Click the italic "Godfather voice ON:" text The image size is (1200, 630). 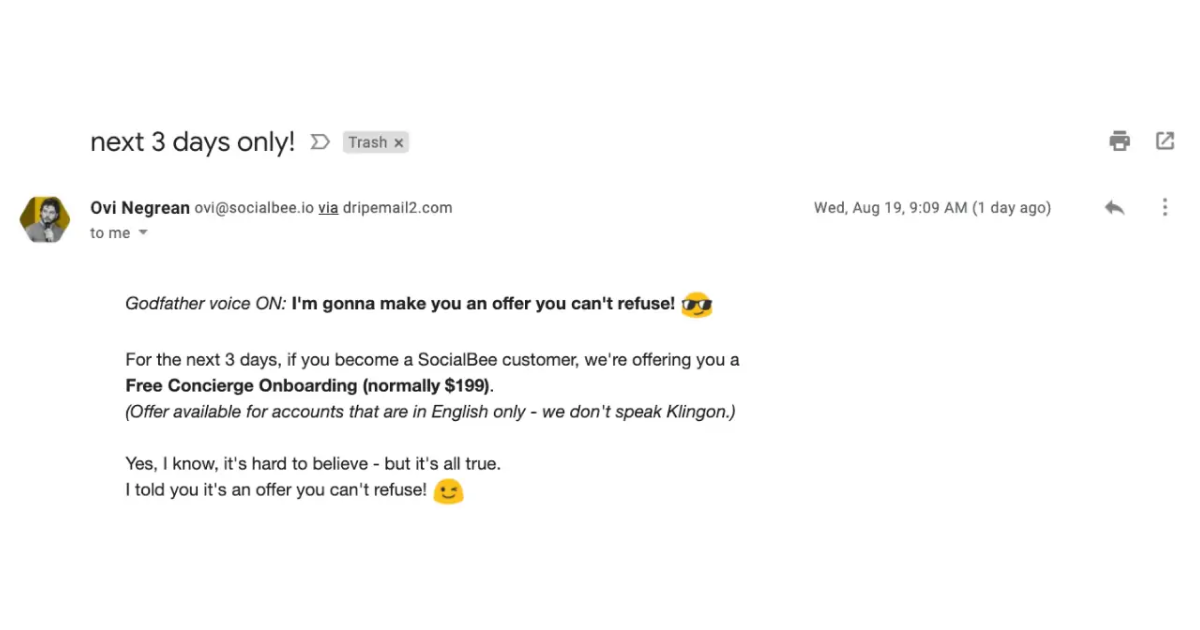(205, 304)
